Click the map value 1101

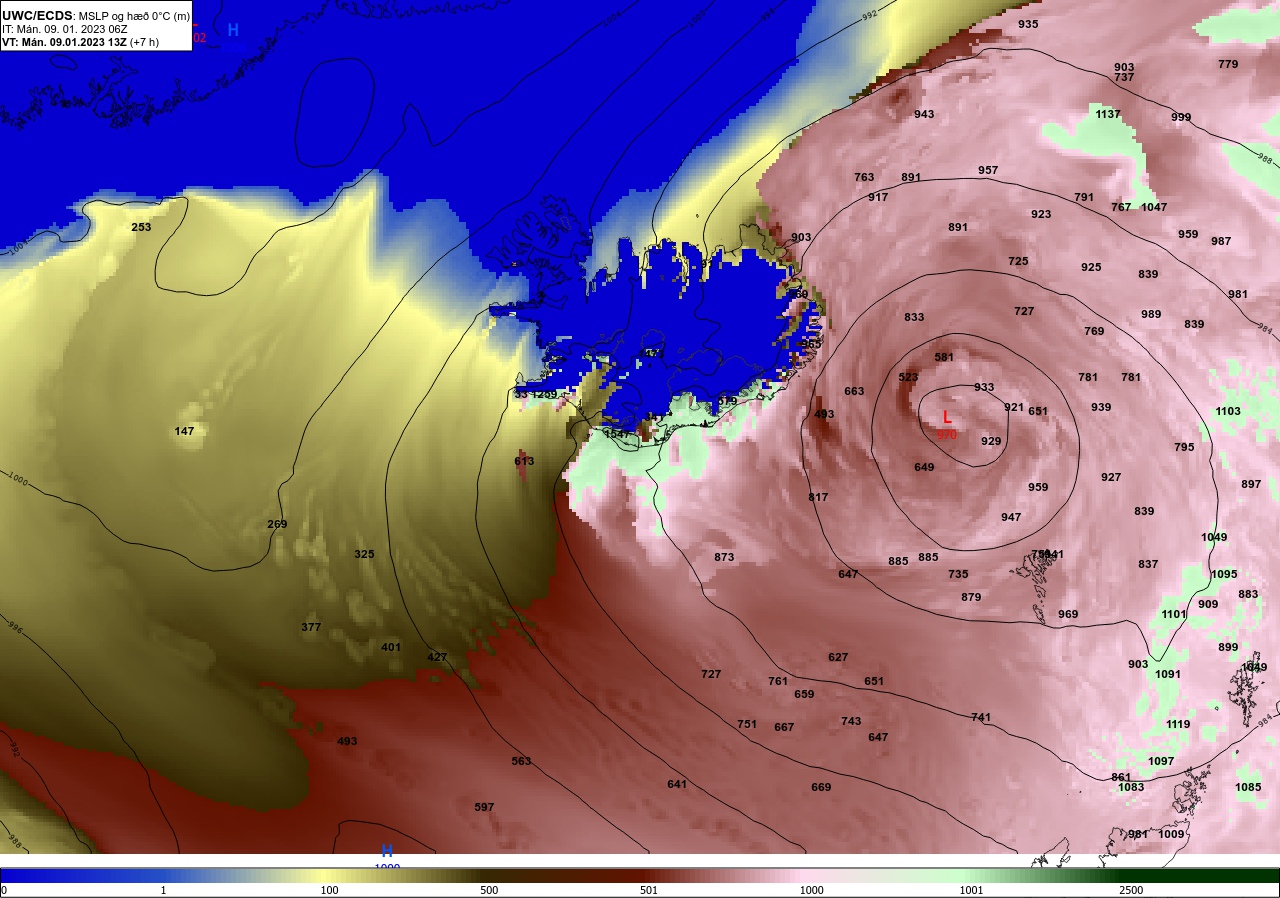(x=1174, y=614)
